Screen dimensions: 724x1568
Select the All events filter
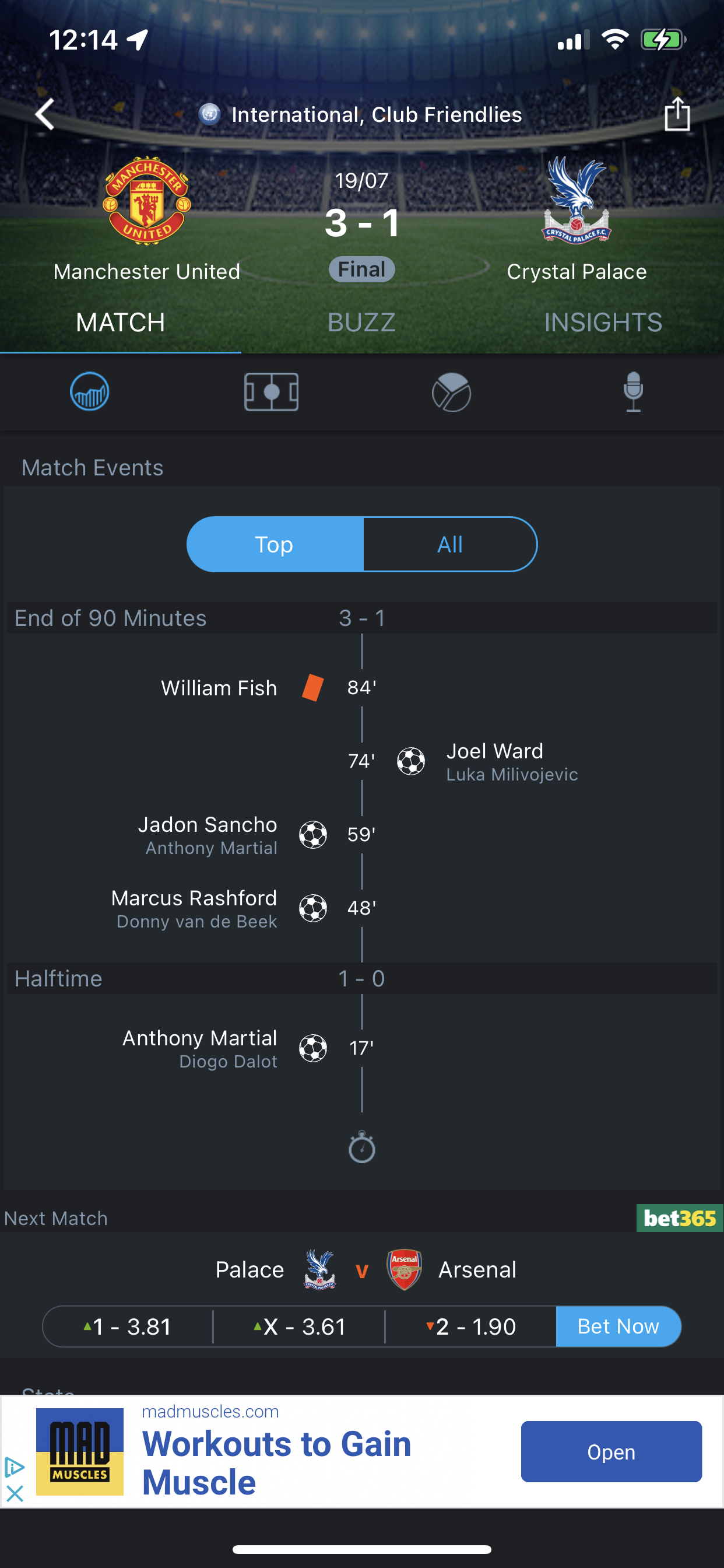[x=450, y=544]
